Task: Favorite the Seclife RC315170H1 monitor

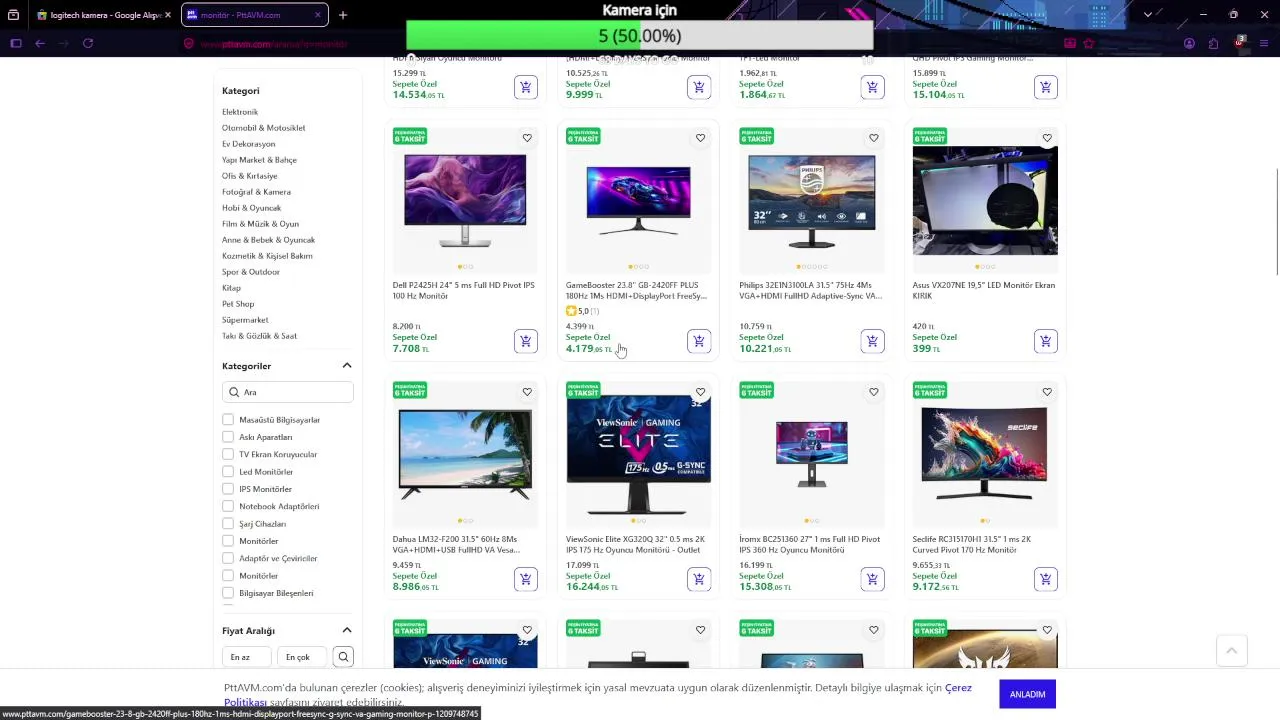Action: tap(1047, 392)
